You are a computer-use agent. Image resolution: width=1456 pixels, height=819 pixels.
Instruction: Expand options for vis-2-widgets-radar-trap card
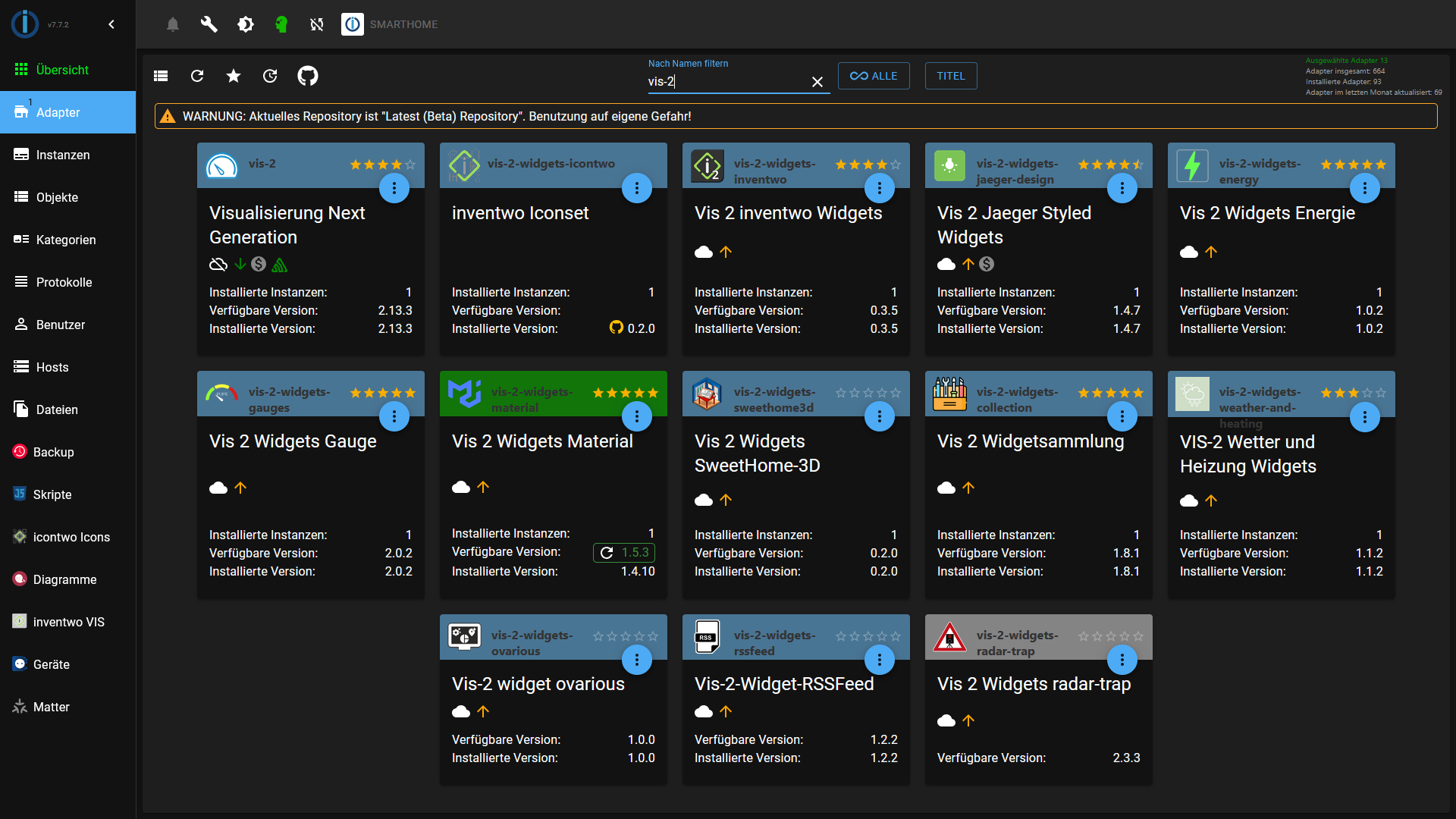coord(1122,660)
